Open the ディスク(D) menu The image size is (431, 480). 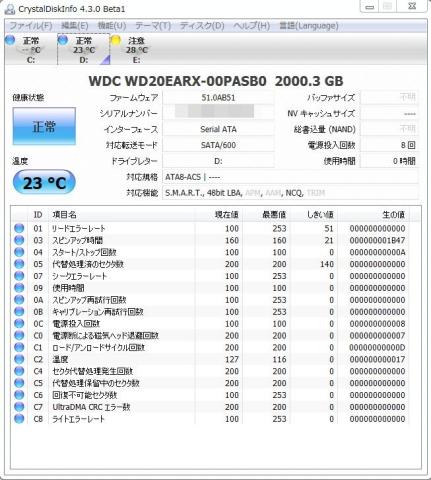202,26
